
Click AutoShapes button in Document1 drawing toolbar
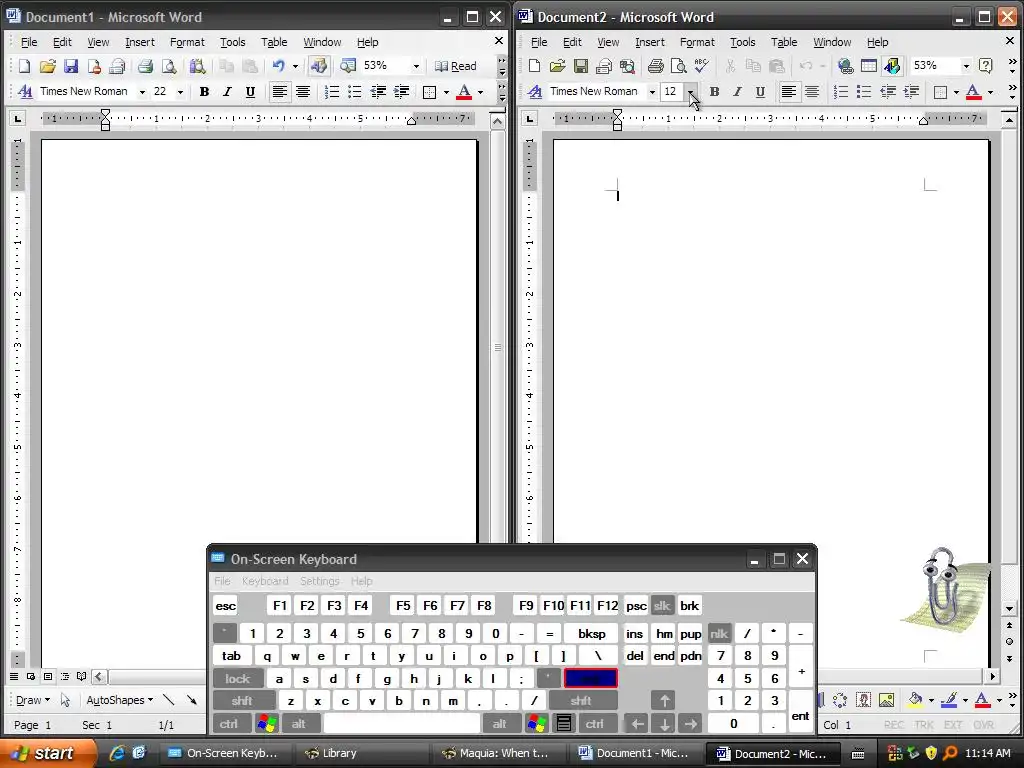coord(120,699)
